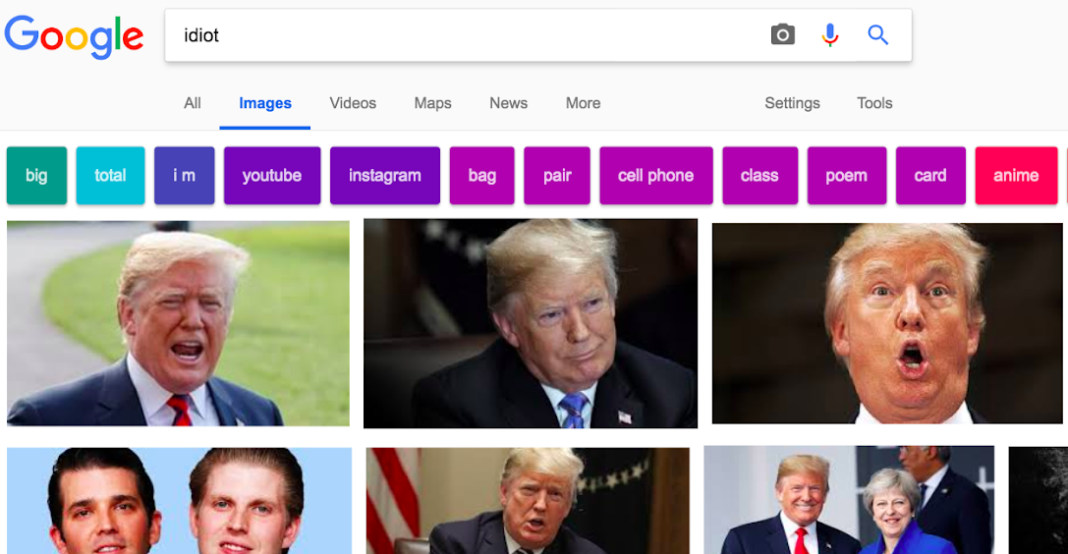Open the News tab
The image size is (1068, 554).
[508, 103]
